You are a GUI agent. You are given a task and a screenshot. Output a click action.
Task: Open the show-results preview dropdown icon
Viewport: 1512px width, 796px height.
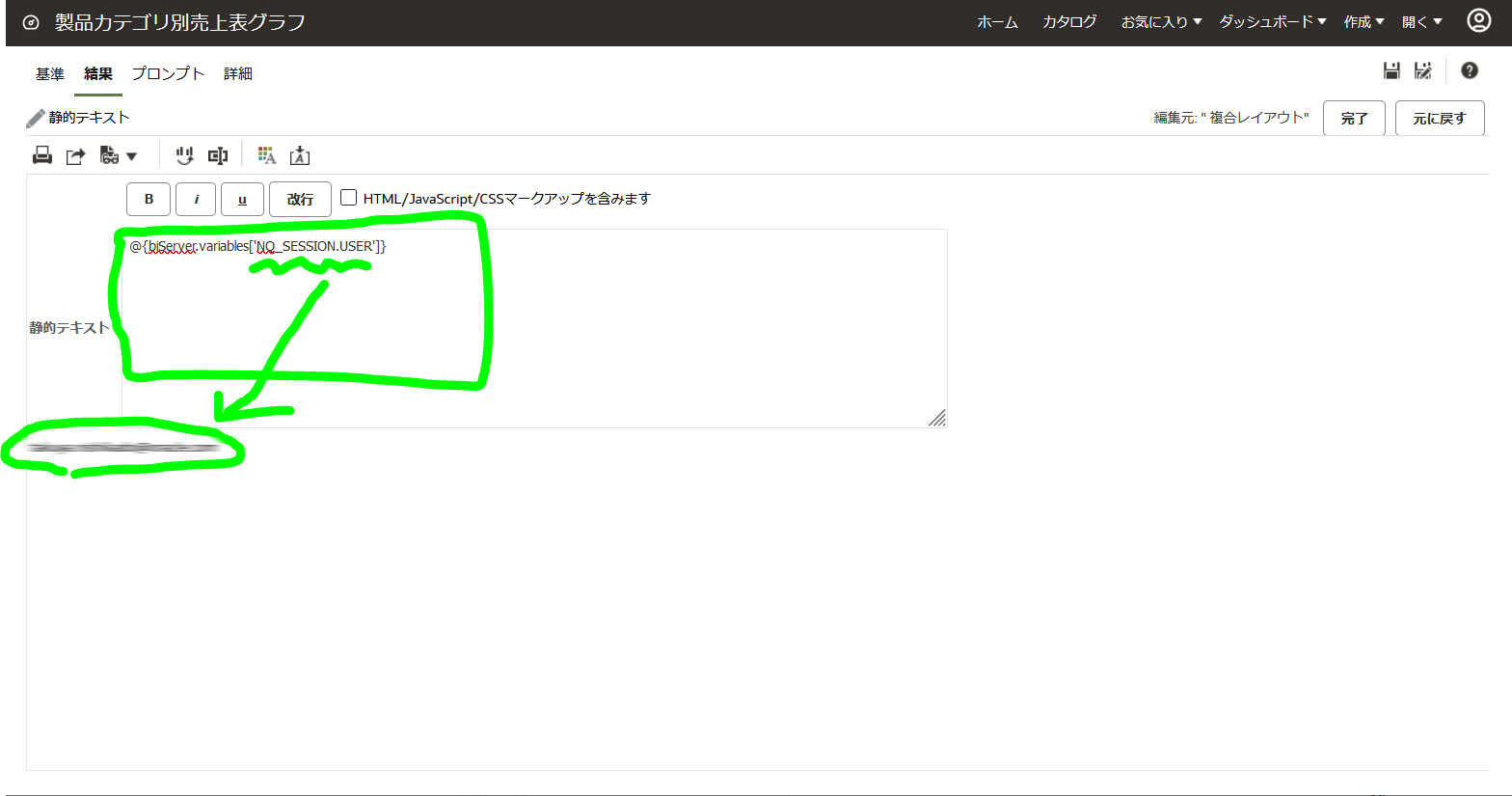tap(119, 155)
